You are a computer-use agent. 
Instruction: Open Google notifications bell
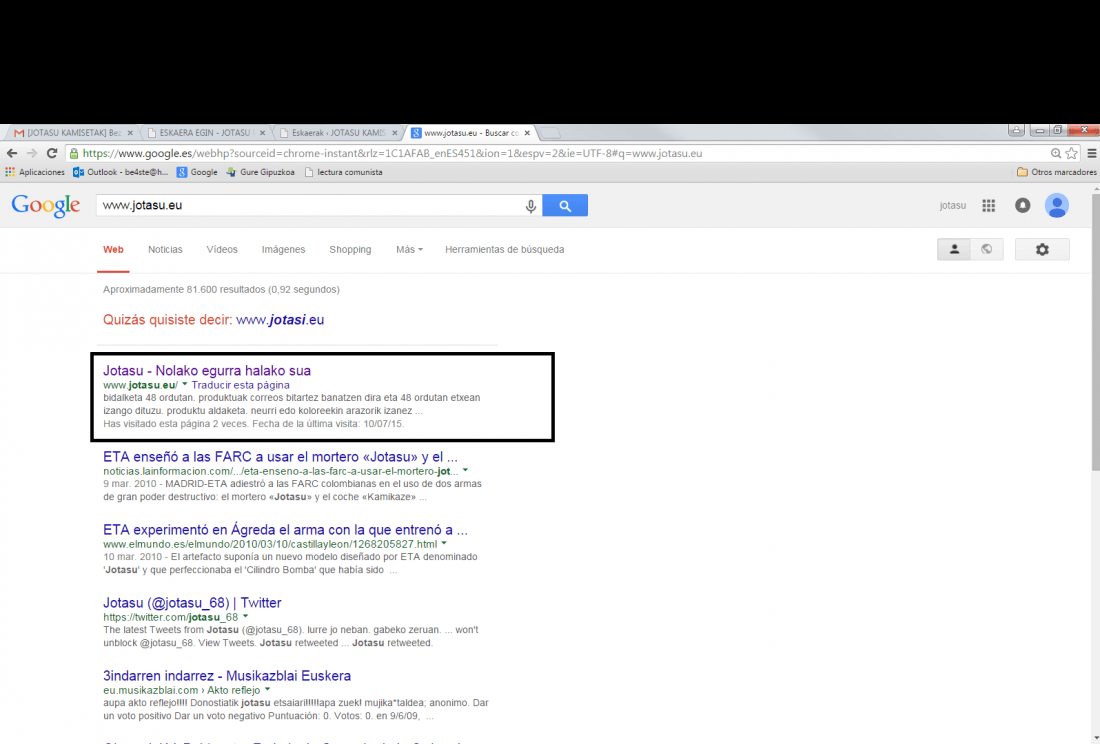[1023, 205]
